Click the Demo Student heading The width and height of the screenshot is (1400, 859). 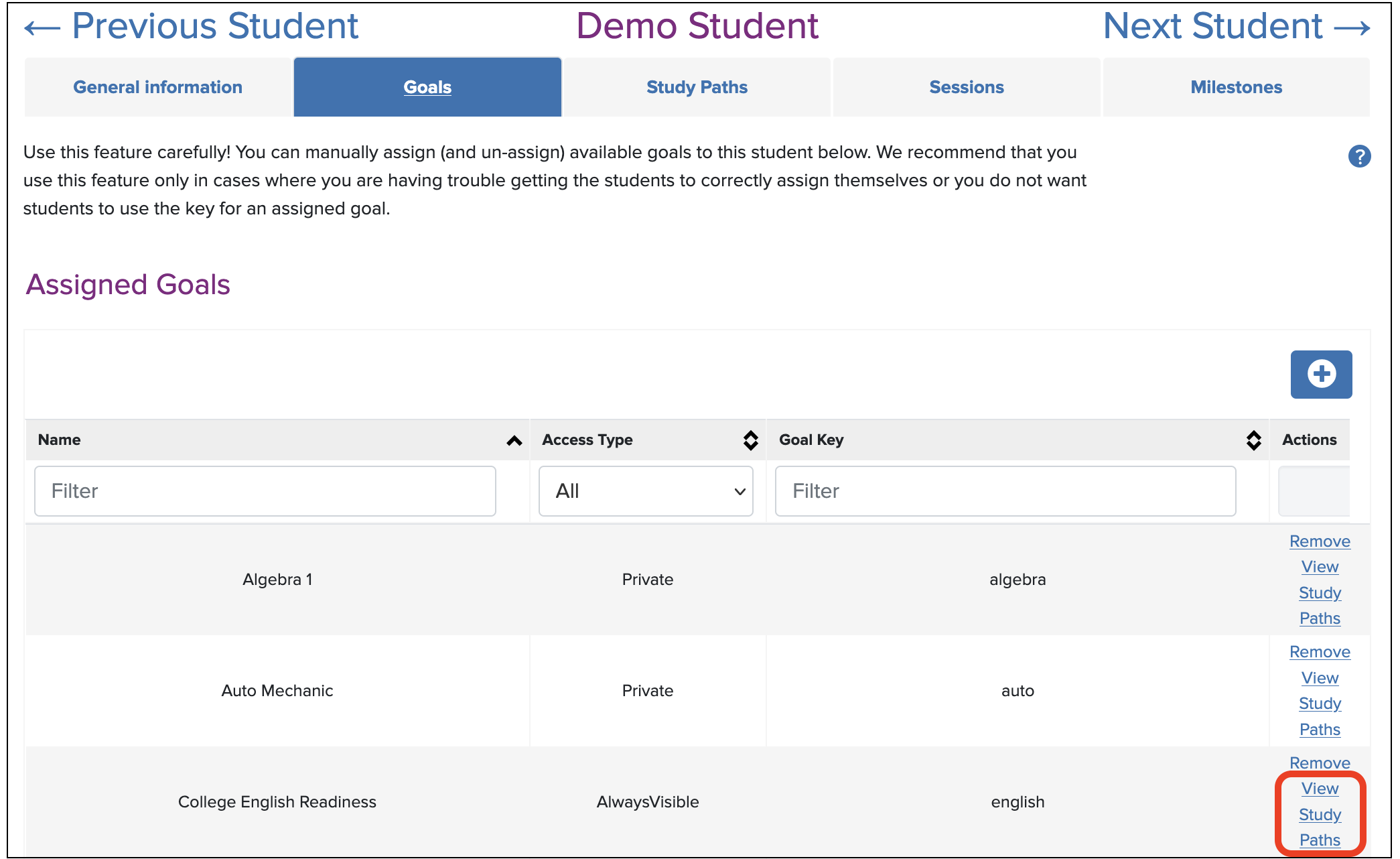(x=697, y=26)
